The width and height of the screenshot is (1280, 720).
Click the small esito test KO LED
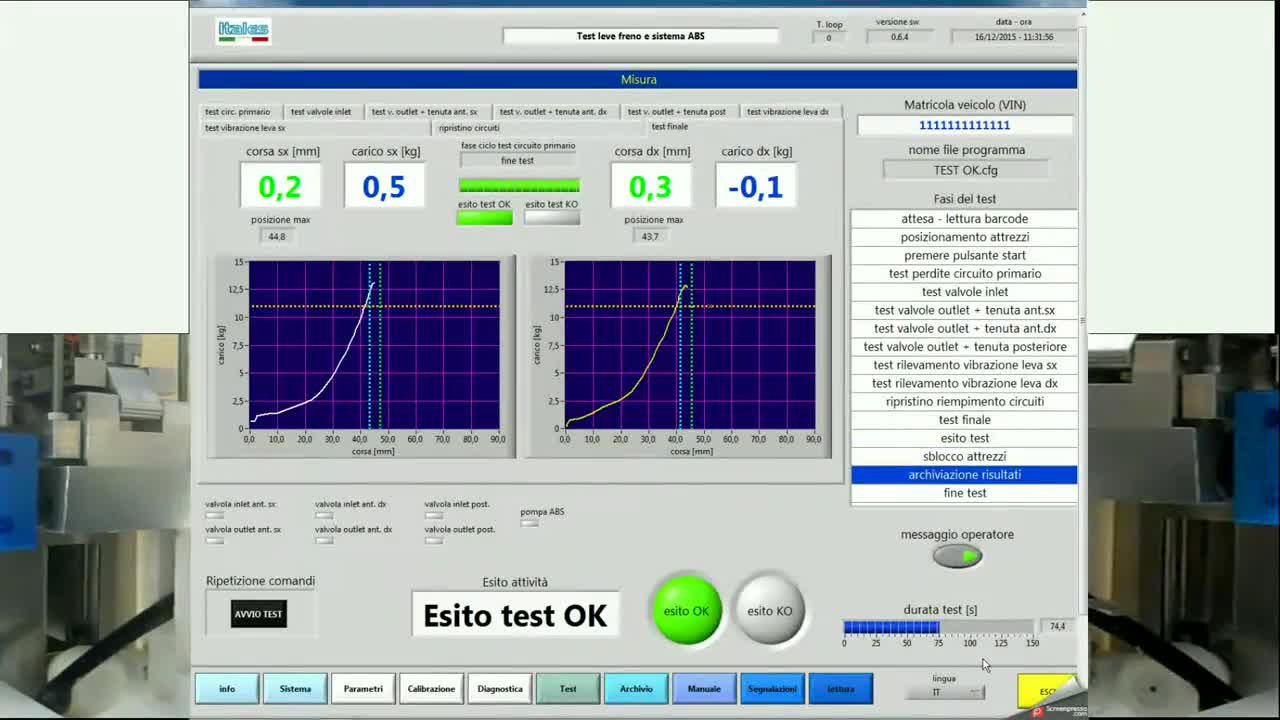(x=552, y=218)
